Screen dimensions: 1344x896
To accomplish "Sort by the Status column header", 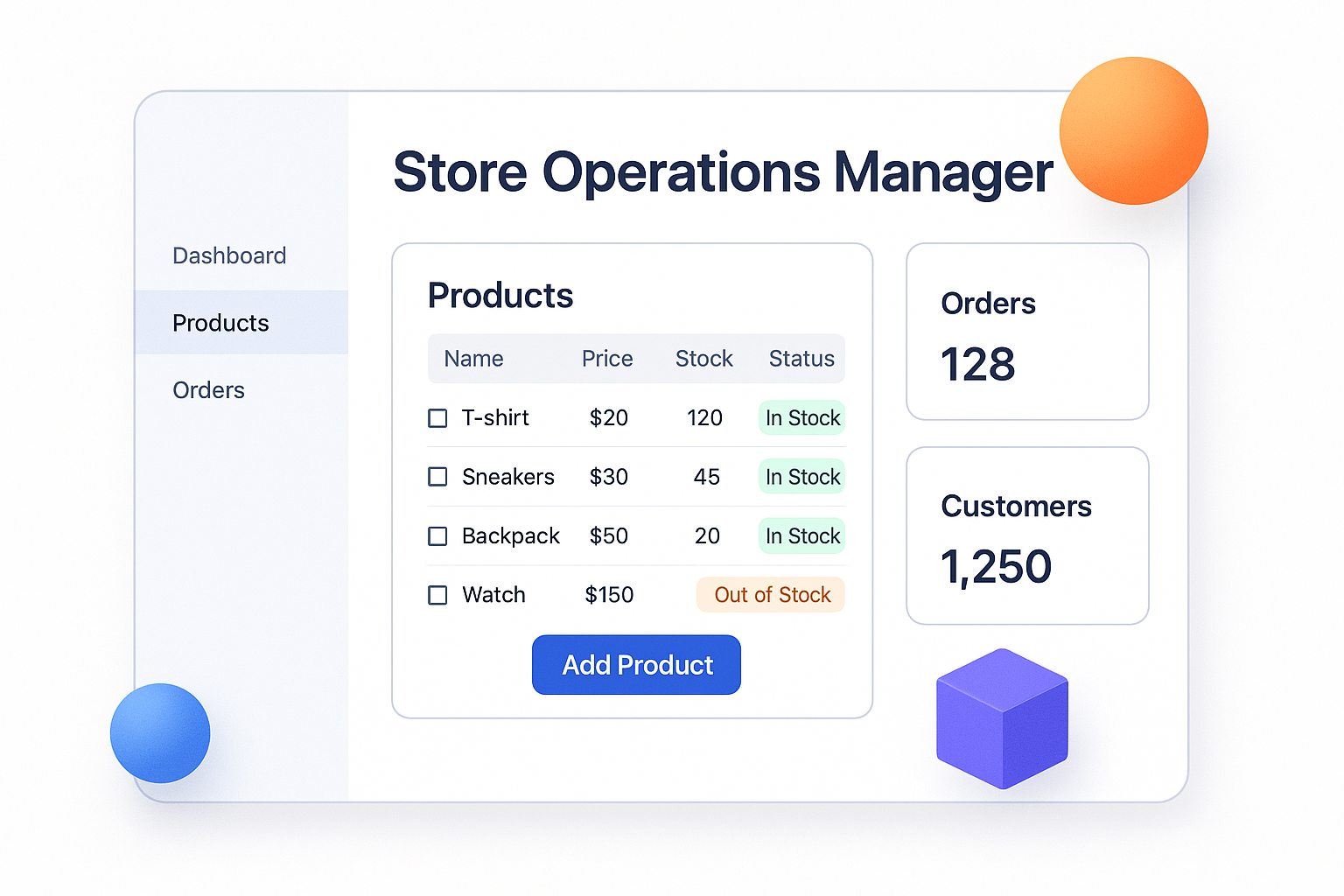I will 801,359.
